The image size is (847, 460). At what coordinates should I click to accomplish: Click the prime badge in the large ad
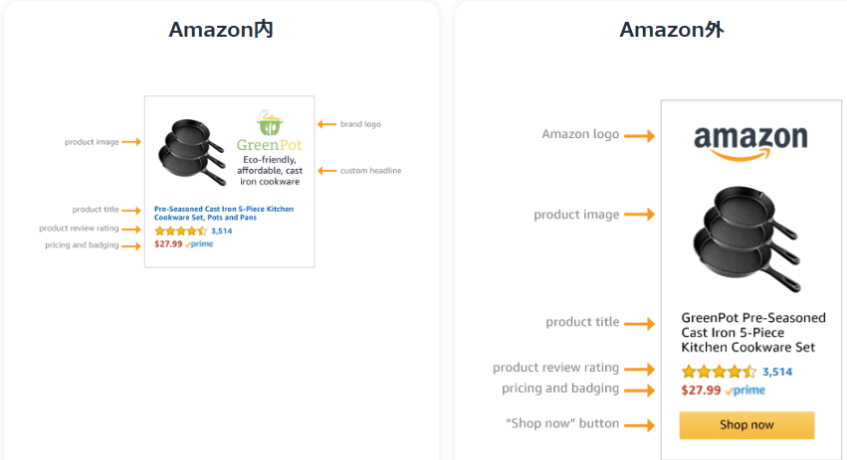coord(745,390)
